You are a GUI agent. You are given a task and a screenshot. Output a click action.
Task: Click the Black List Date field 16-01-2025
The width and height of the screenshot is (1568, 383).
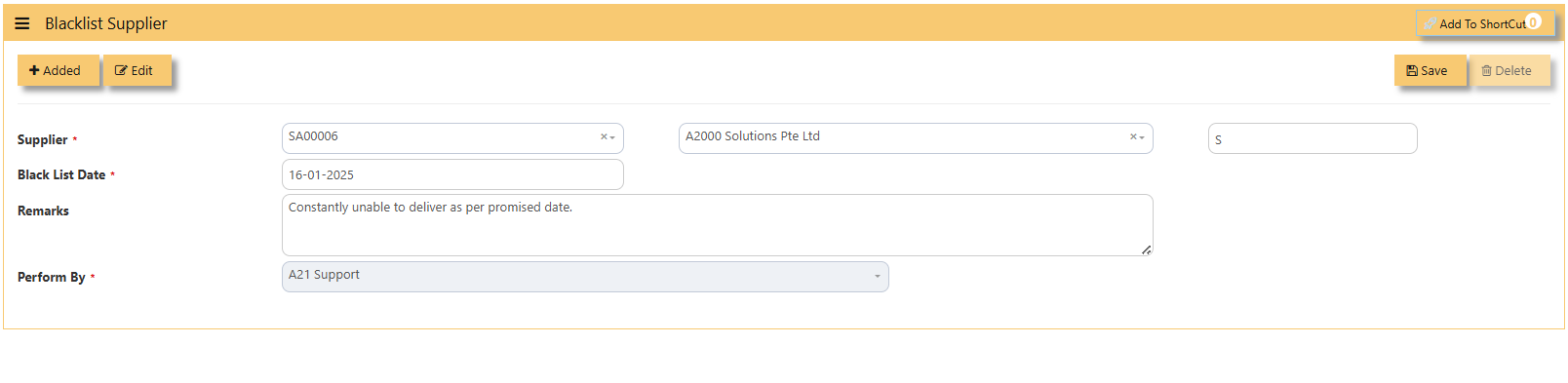452,174
